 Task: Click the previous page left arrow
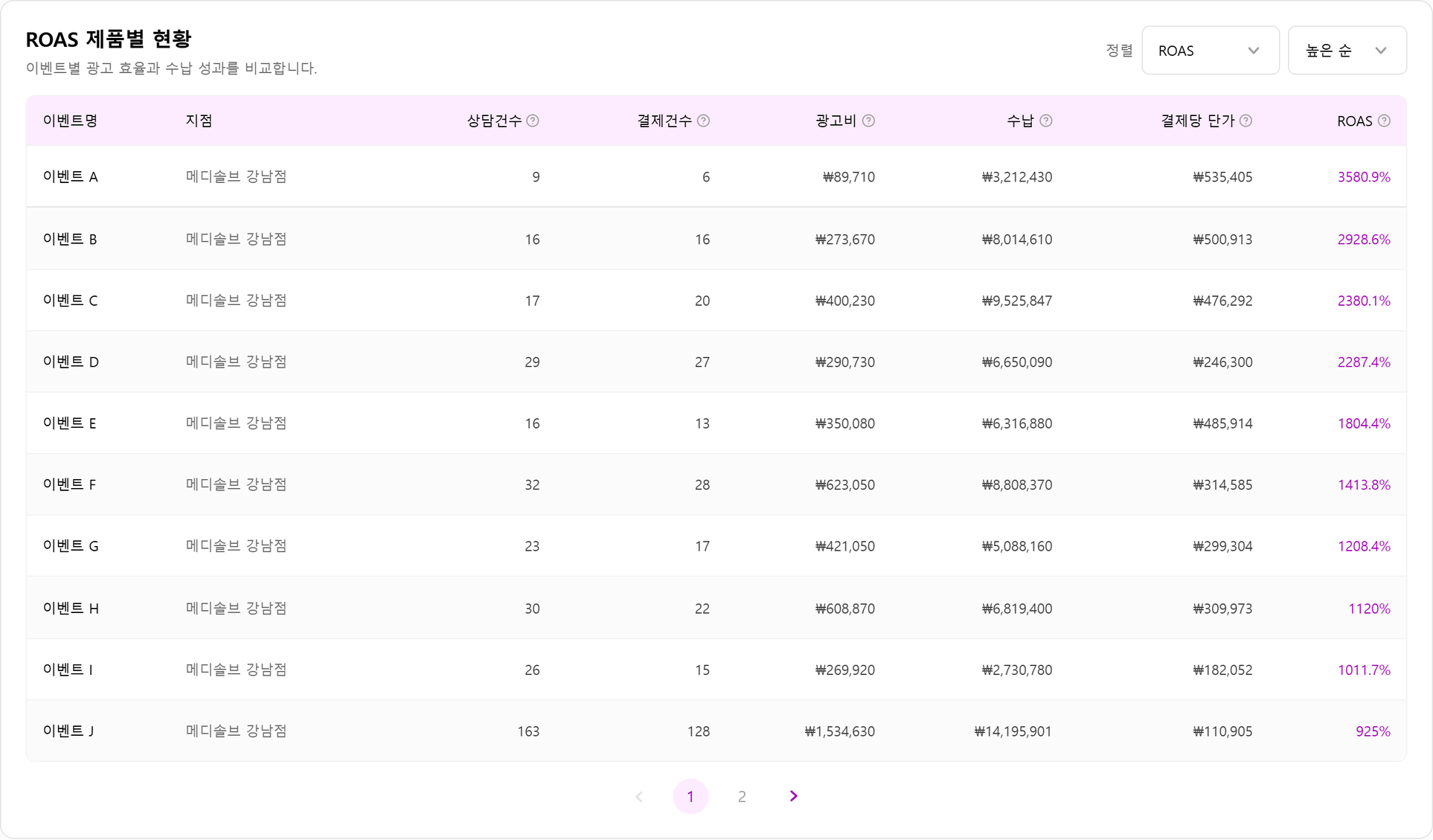tap(639, 796)
